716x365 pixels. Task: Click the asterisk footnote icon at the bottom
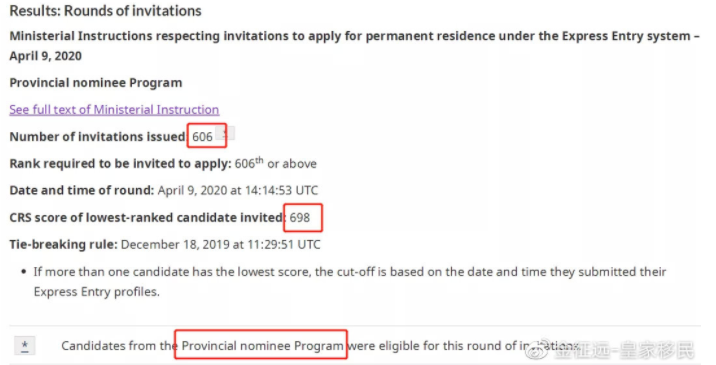pos(25,345)
